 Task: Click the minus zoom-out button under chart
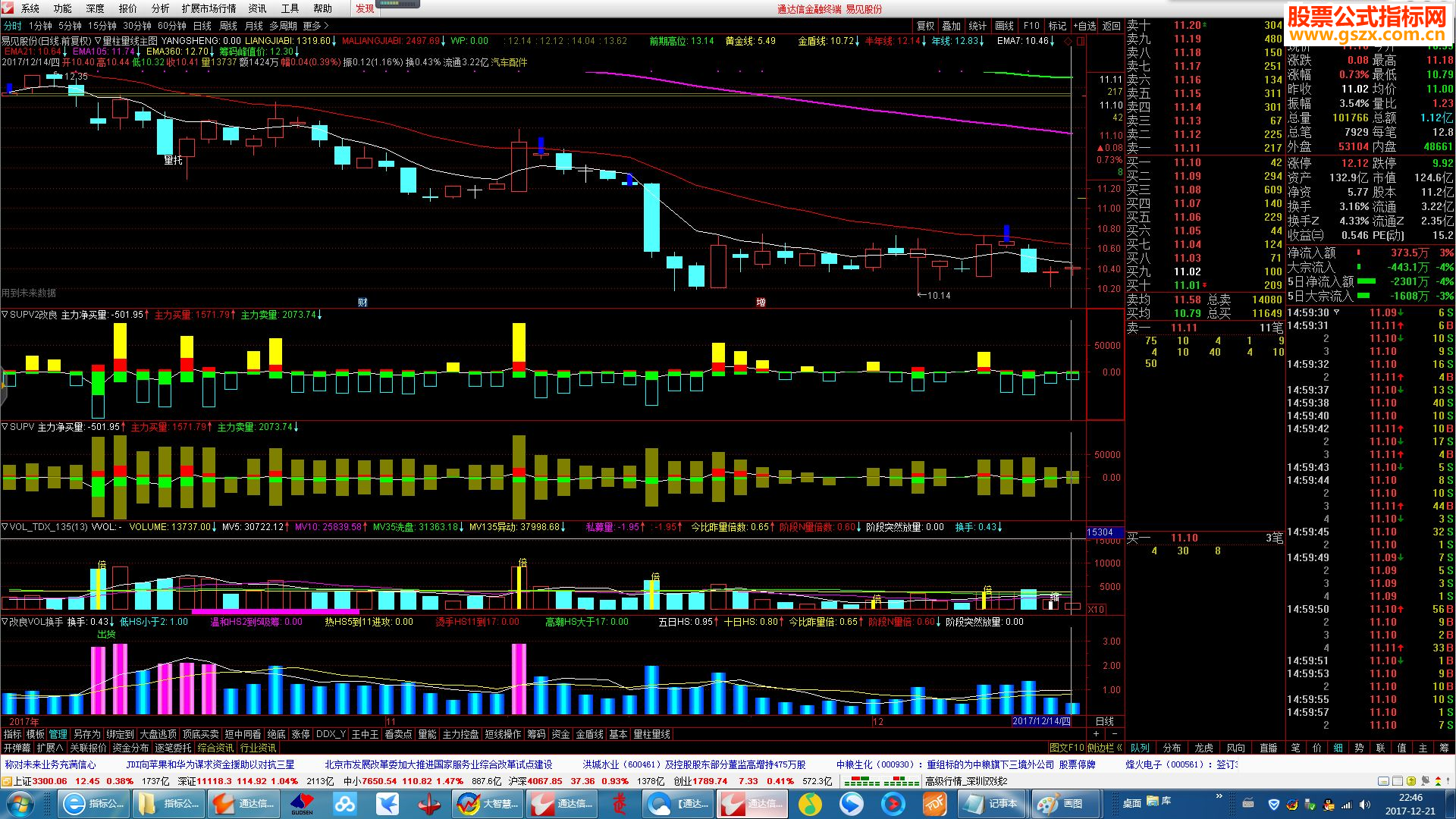1114,734
